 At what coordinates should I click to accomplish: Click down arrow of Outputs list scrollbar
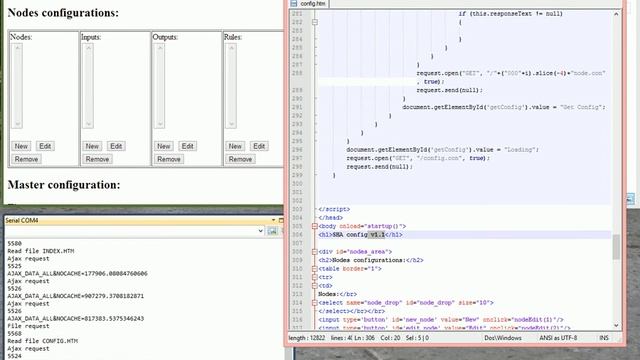160,124
